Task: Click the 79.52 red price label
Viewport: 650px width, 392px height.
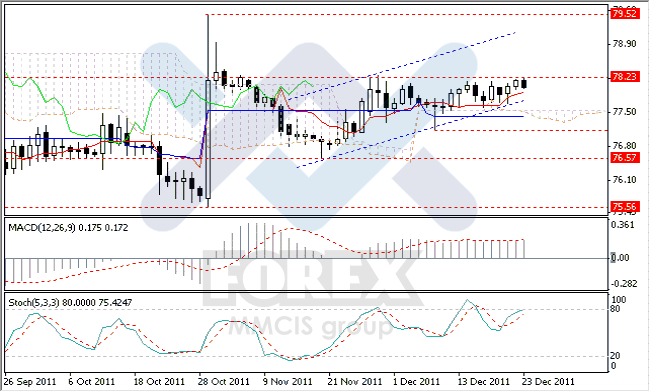Action: pos(624,14)
